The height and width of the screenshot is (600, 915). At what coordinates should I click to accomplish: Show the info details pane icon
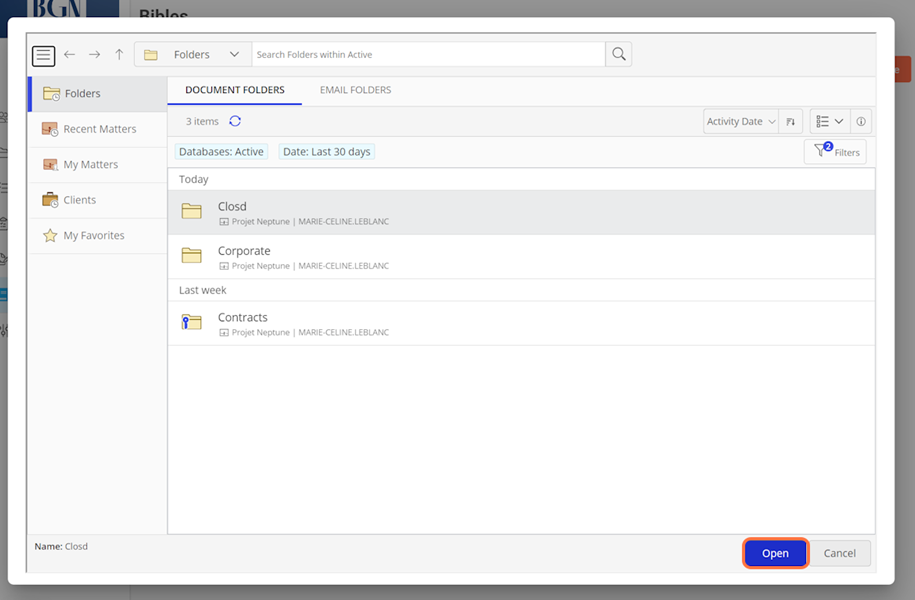(861, 122)
